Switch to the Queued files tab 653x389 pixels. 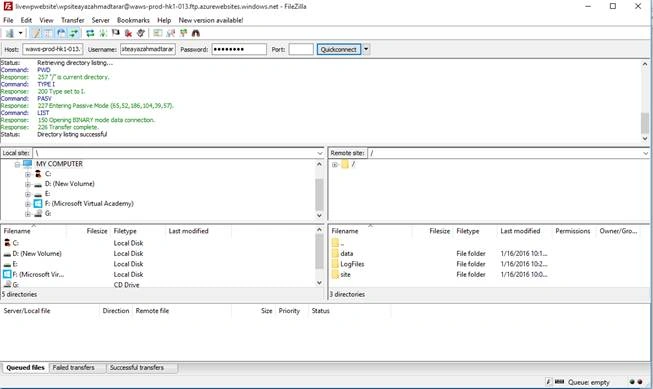(x=25, y=367)
